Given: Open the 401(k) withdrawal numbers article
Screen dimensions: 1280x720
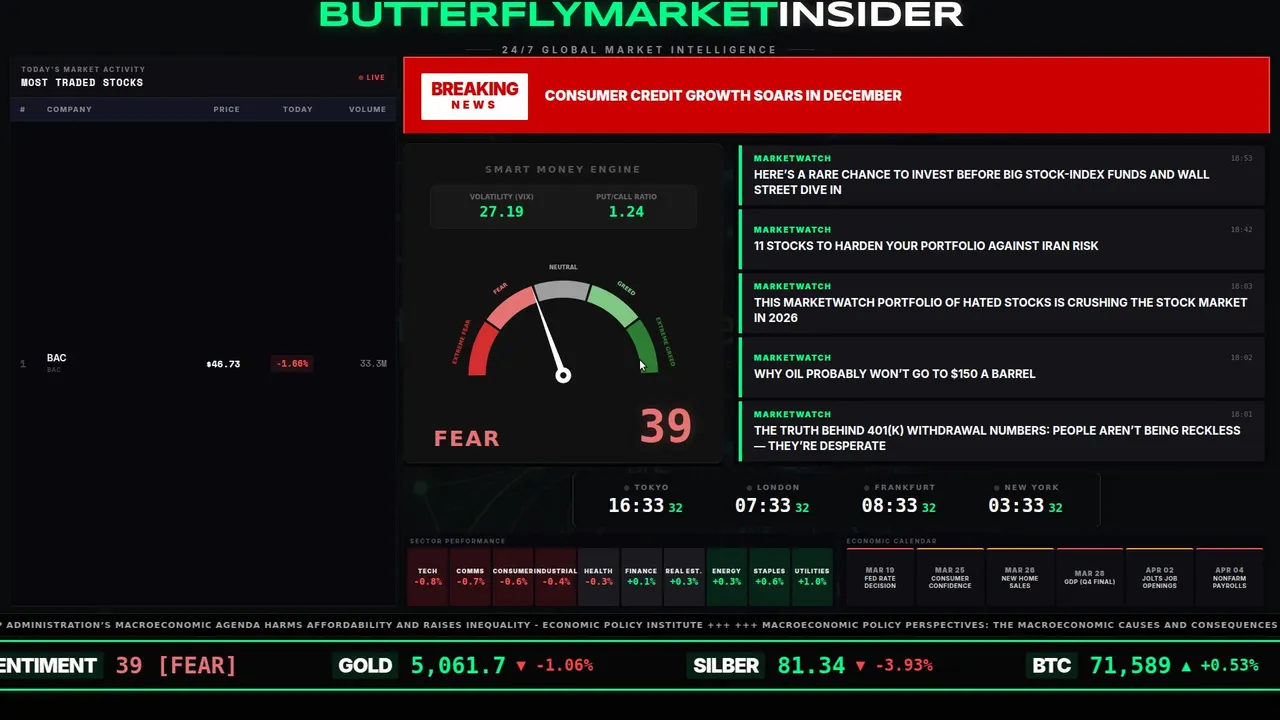Looking at the screenshot, I should click(1002, 430).
